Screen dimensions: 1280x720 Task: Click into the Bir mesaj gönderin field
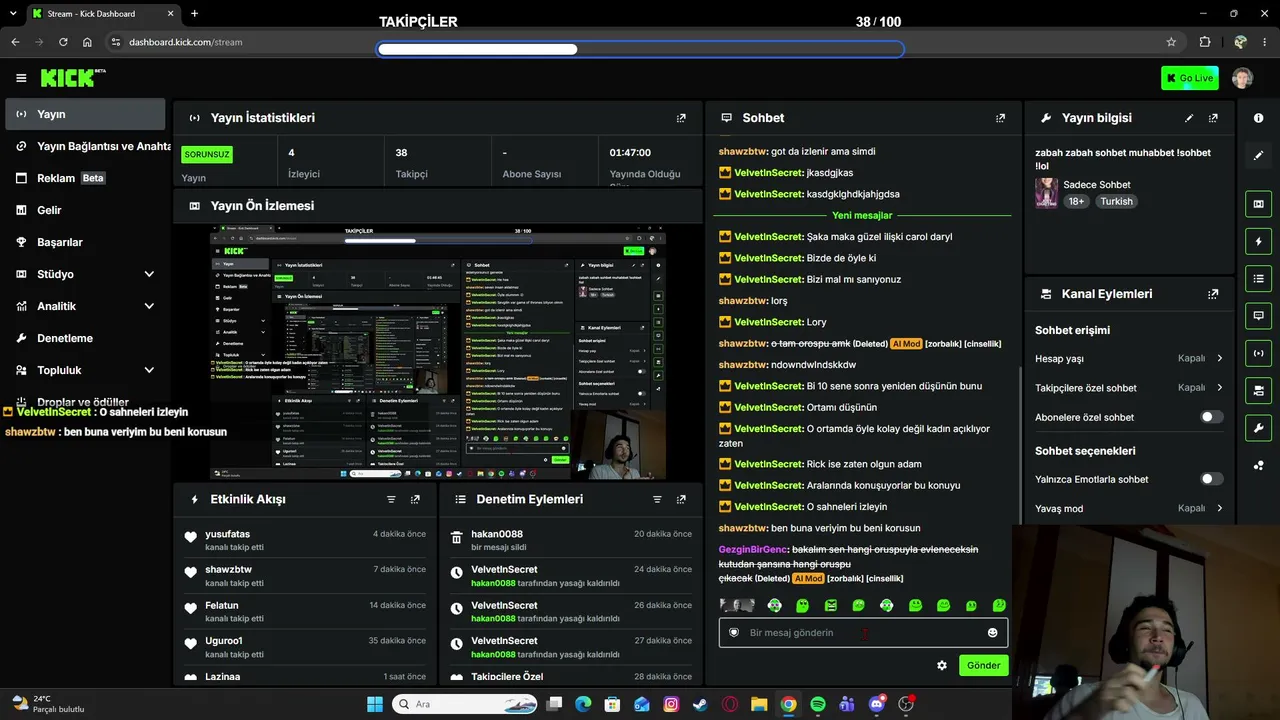(863, 633)
